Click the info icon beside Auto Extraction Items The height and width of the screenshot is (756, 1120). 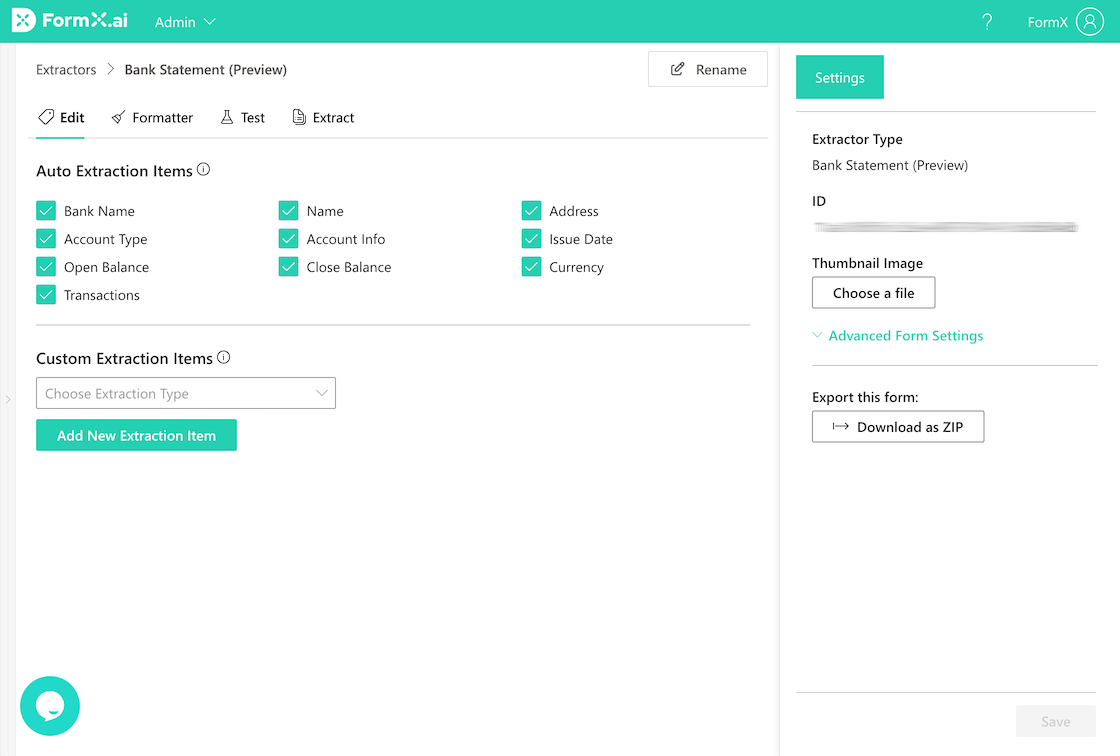pos(204,169)
